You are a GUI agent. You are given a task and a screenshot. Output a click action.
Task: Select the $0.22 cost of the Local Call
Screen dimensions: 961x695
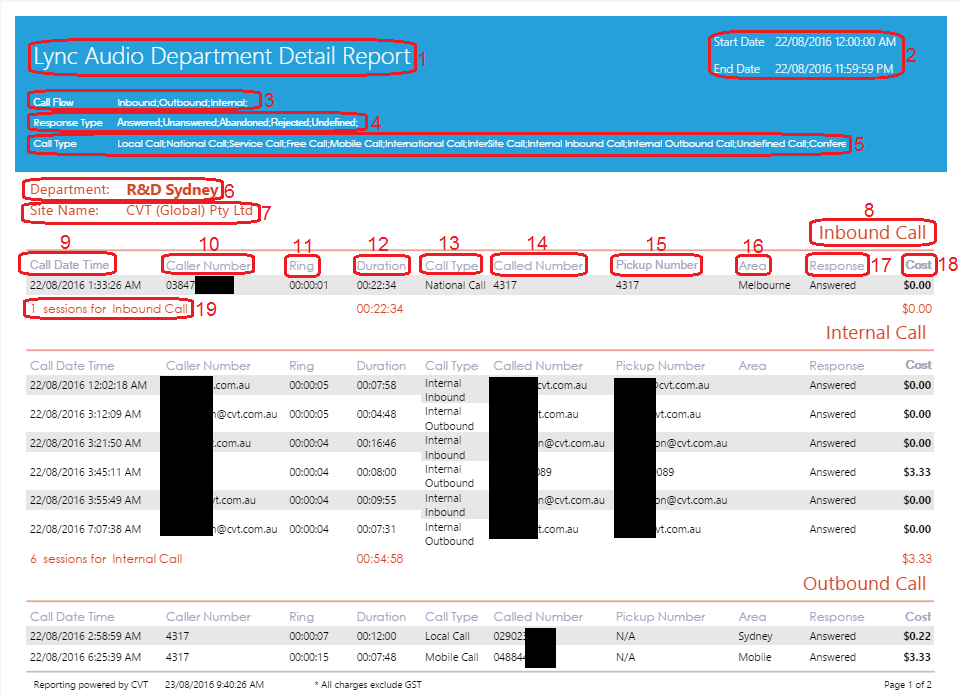click(x=917, y=636)
